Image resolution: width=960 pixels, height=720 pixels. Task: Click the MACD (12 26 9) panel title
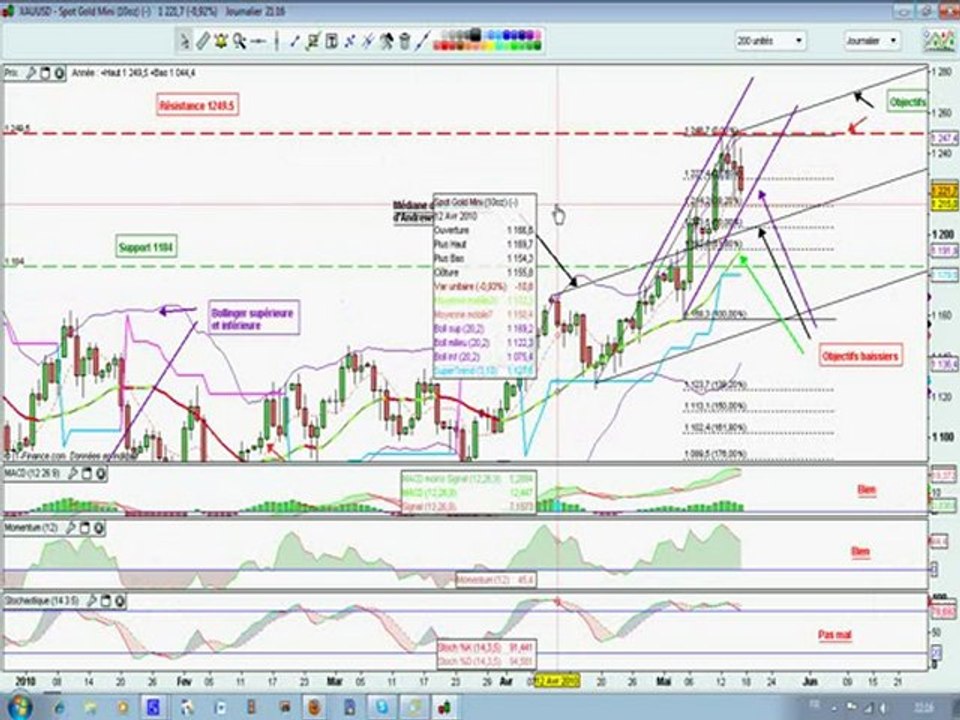[33, 473]
